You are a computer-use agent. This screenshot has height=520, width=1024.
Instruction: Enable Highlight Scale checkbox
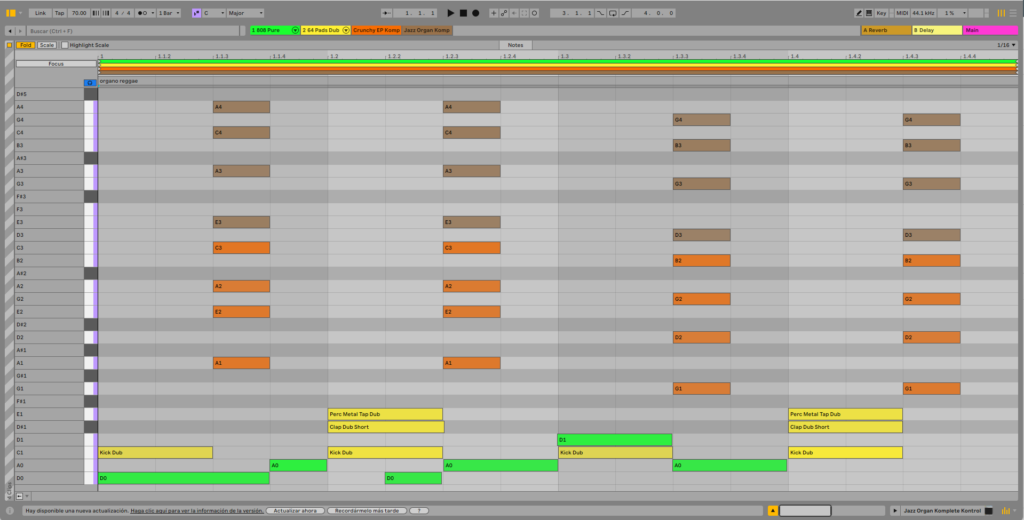[x=65, y=45]
